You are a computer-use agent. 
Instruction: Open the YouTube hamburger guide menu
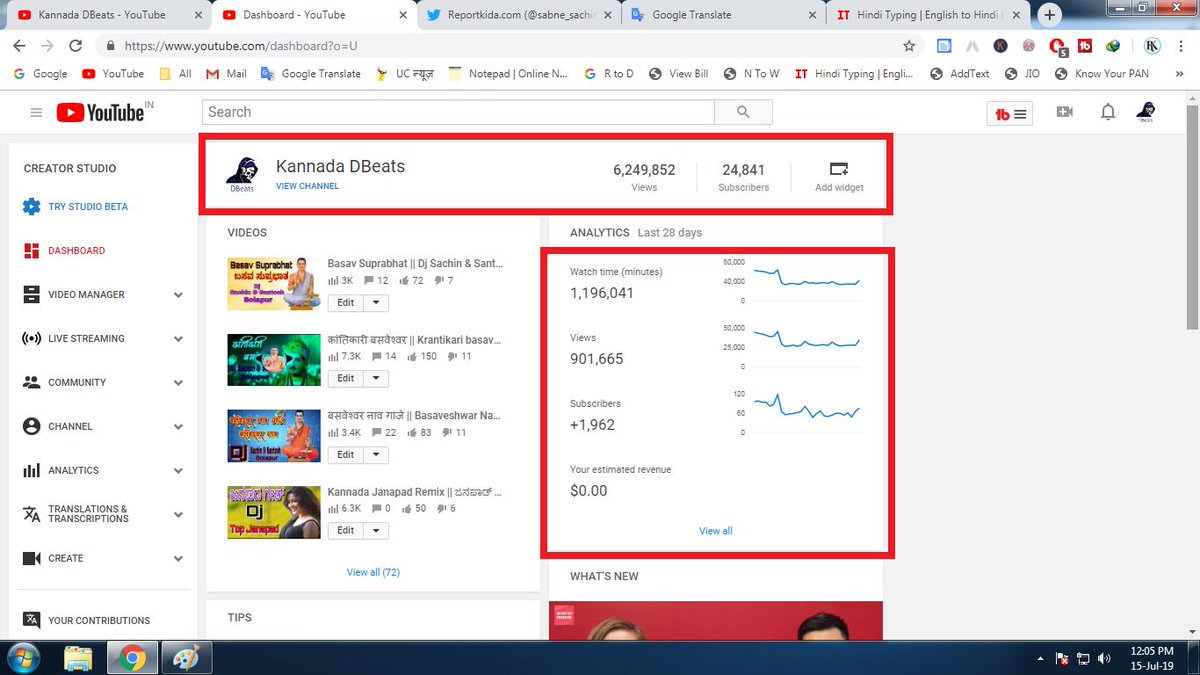coord(36,113)
